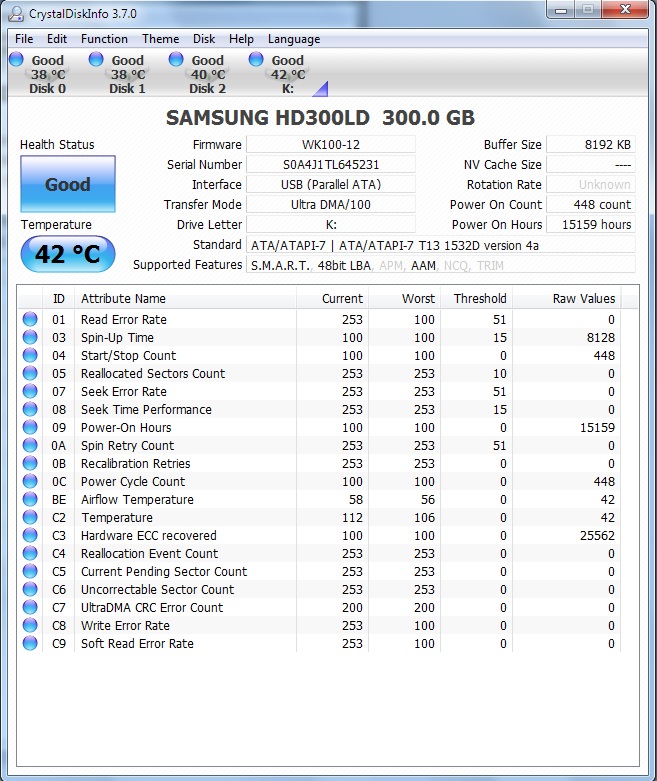Click status orb for Power-On Hours
The height and width of the screenshot is (781, 657).
(30, 427)
